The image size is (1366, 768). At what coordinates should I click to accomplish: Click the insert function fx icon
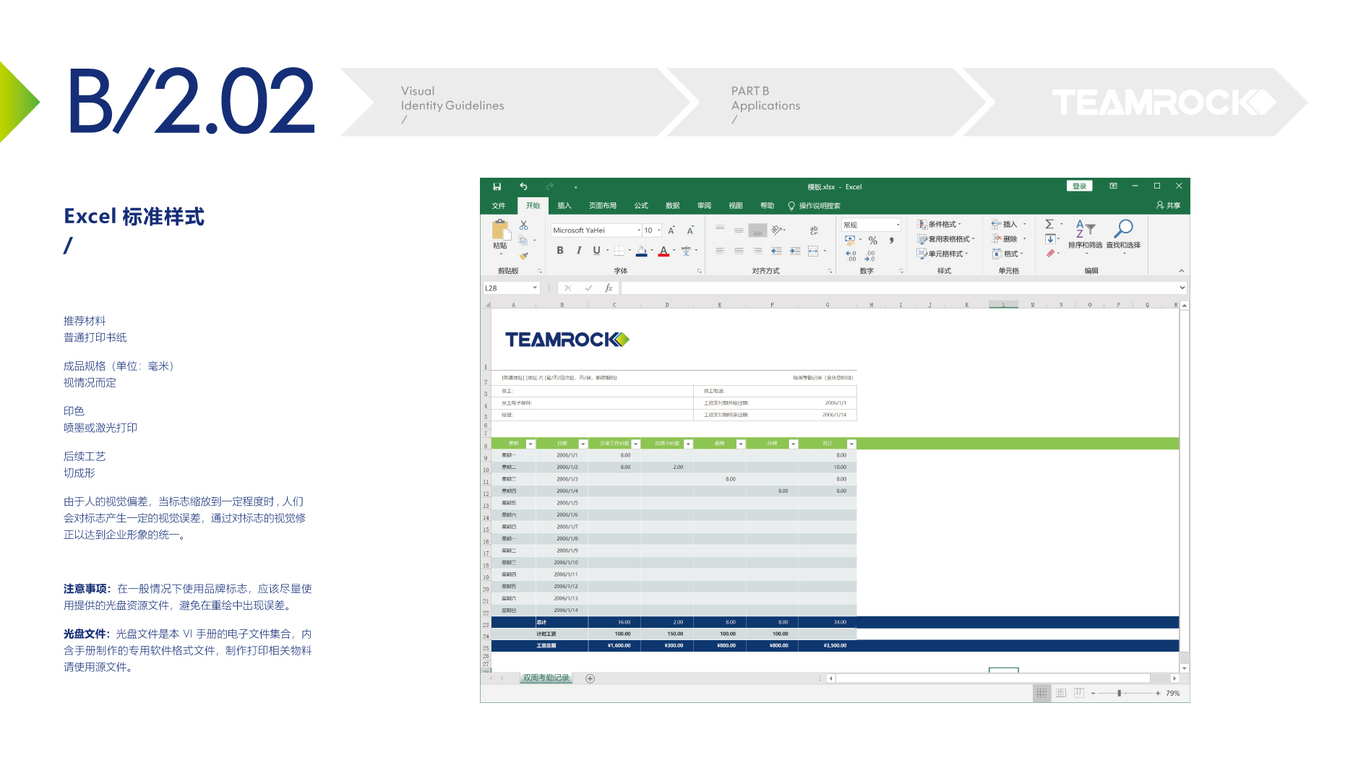coord(608,288)
